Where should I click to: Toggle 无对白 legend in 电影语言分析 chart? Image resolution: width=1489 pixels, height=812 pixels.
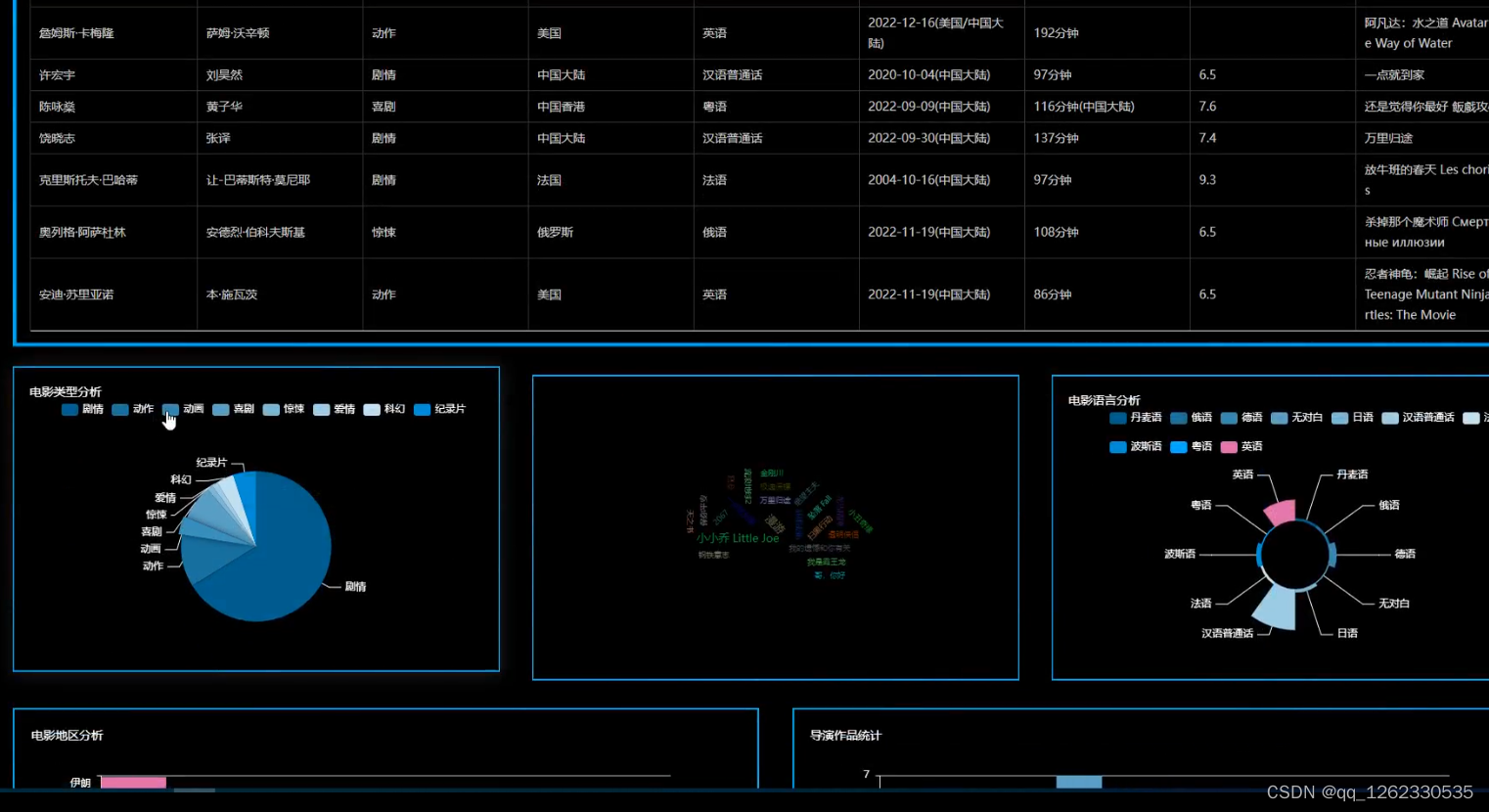click(1297, 418)
